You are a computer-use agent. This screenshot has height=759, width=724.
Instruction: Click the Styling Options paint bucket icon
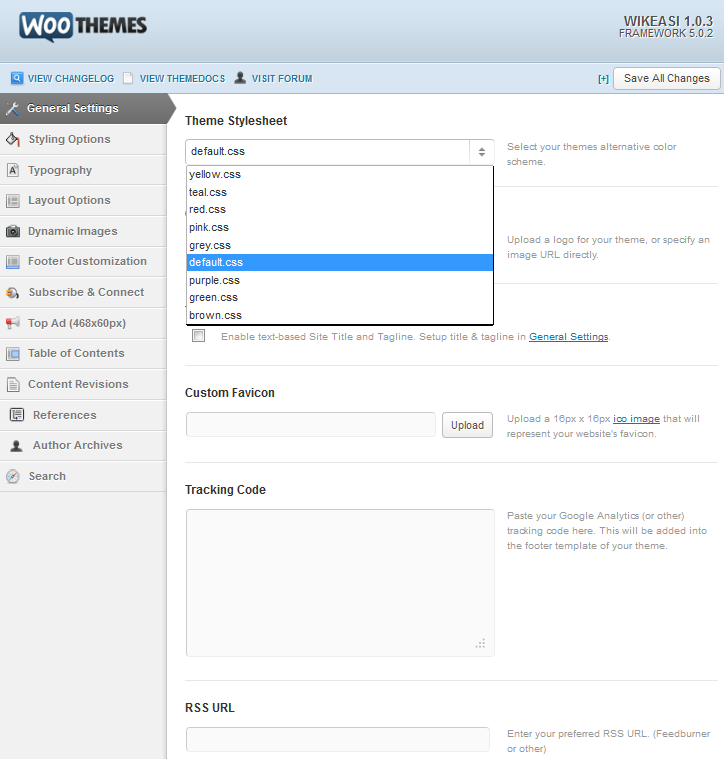point(13,139)
